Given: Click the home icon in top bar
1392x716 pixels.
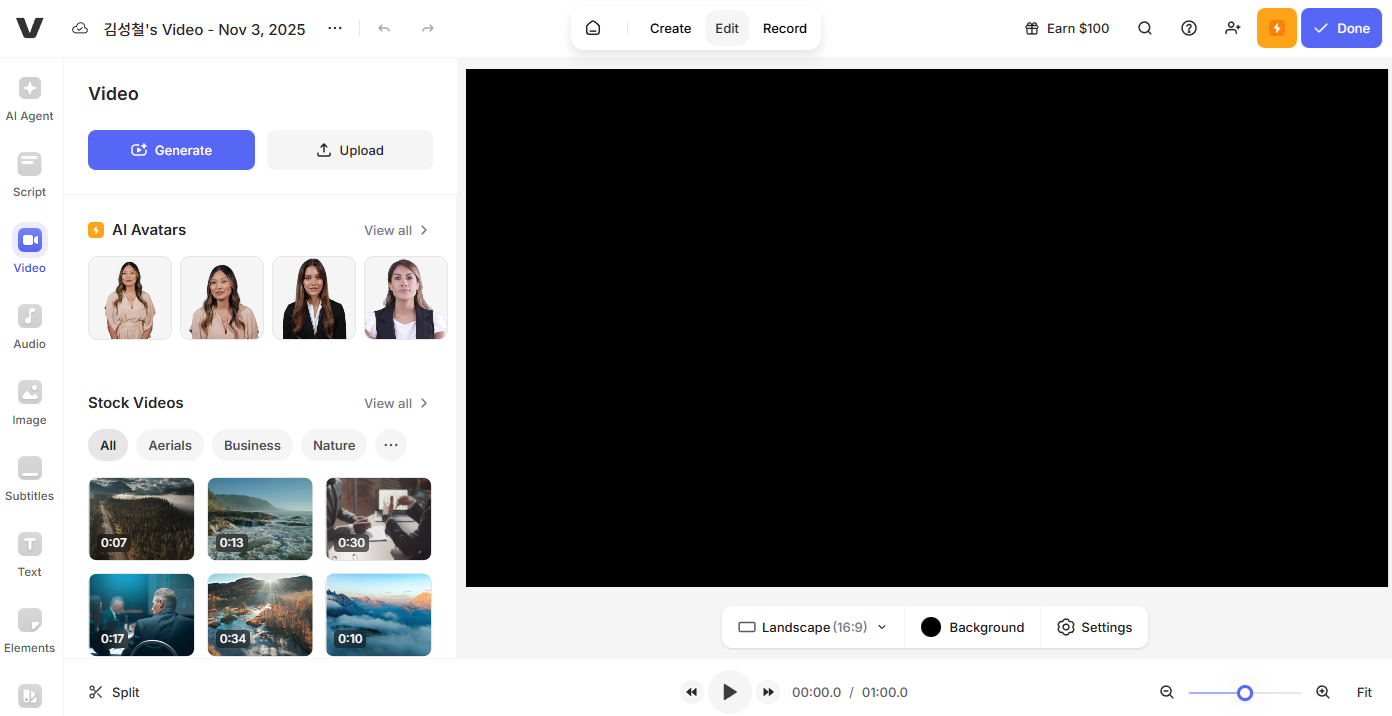Looking at the screenshot, I should [x=593, y=28].
